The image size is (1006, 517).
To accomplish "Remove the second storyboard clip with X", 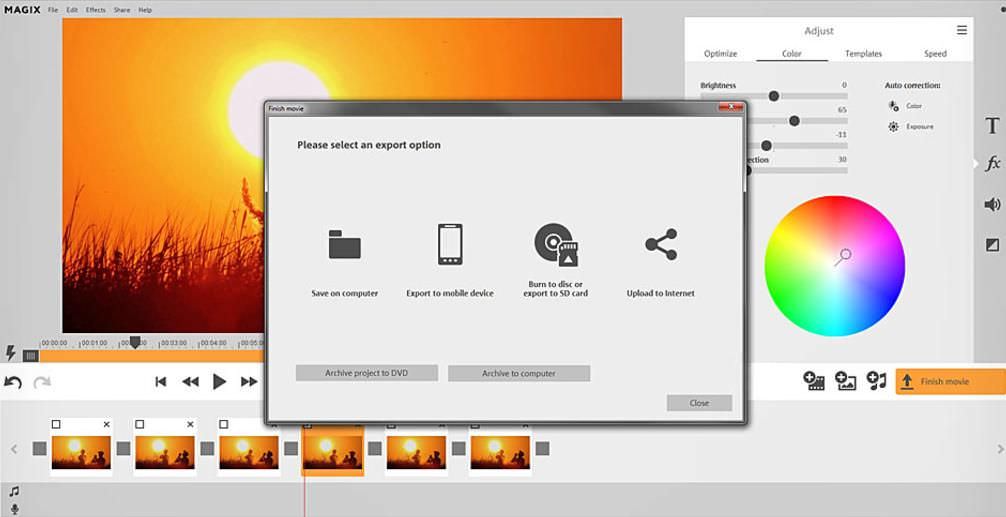I will coord(190,425).
